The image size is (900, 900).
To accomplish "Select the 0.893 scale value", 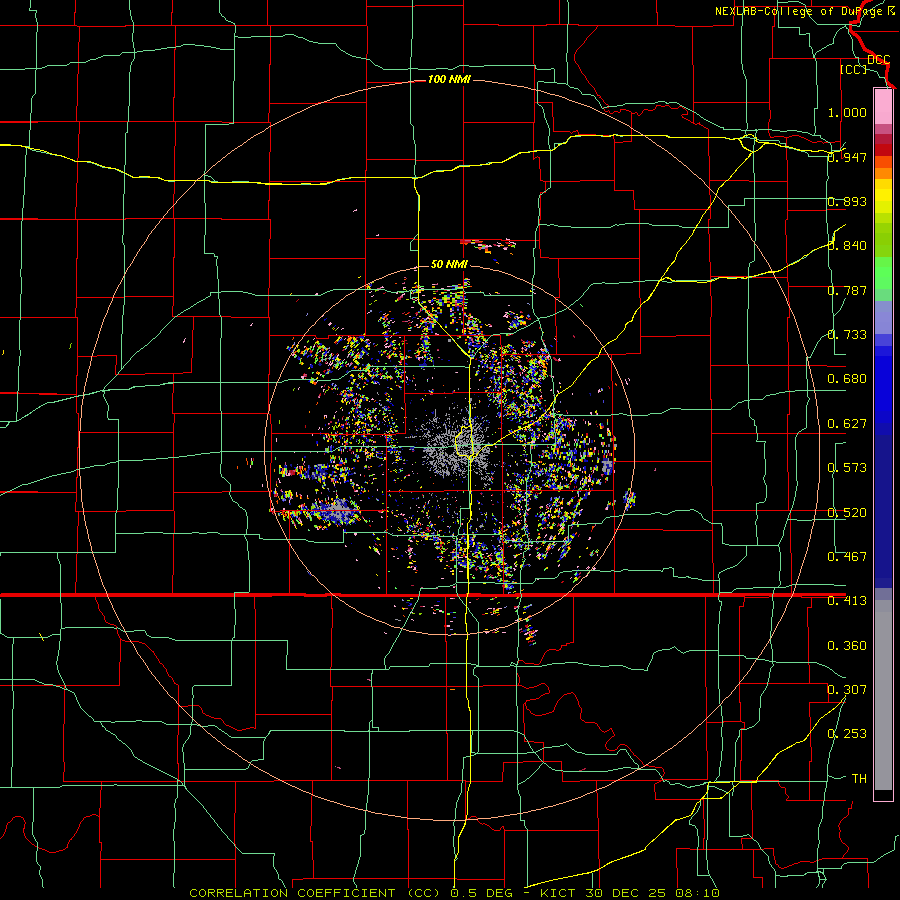I will pos(847,201).
